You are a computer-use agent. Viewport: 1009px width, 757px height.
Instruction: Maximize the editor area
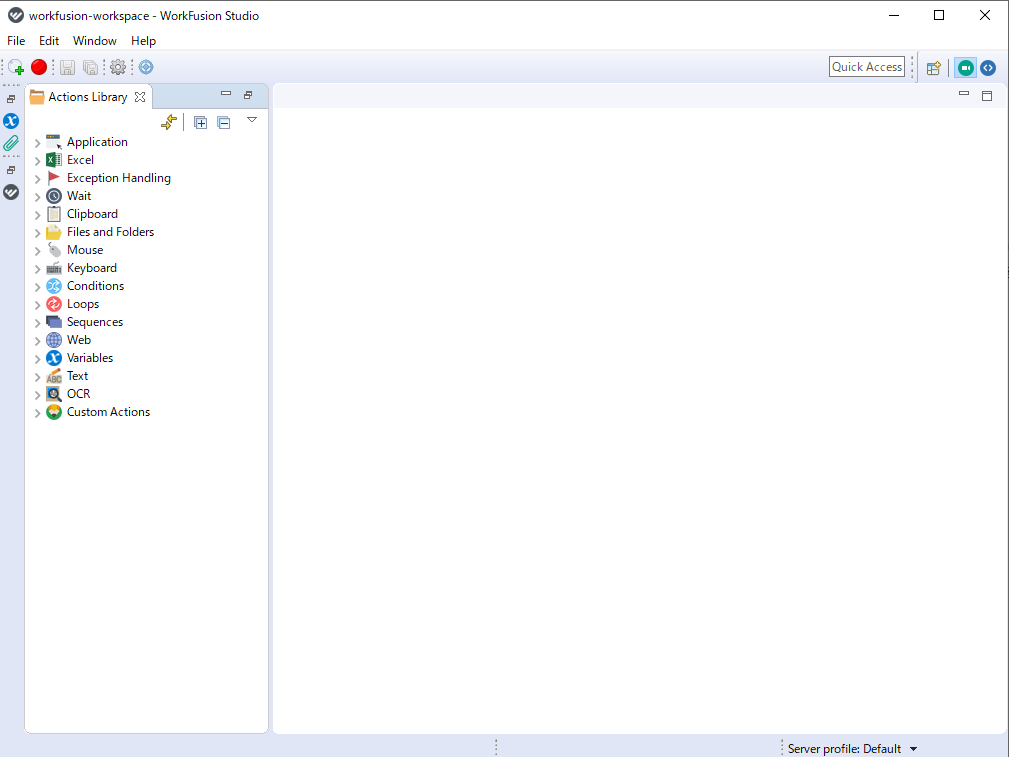pos(987,96)
